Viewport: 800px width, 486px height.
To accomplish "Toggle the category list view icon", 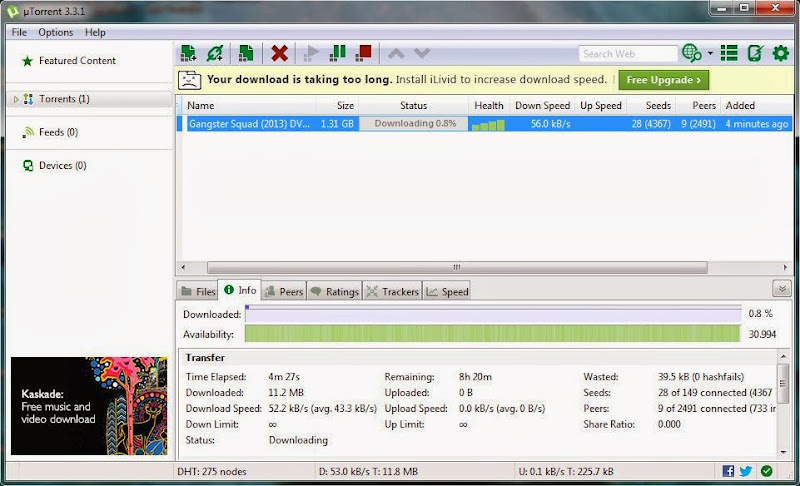I will [729, 53].
